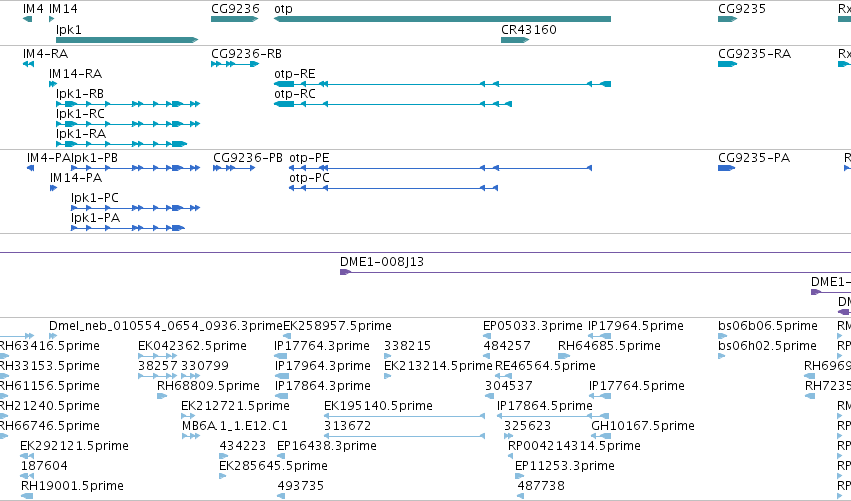The width and height of the screenshot is (851, 501).
Task: Select the CR43160 gene feature
Action: pos(515,40)
